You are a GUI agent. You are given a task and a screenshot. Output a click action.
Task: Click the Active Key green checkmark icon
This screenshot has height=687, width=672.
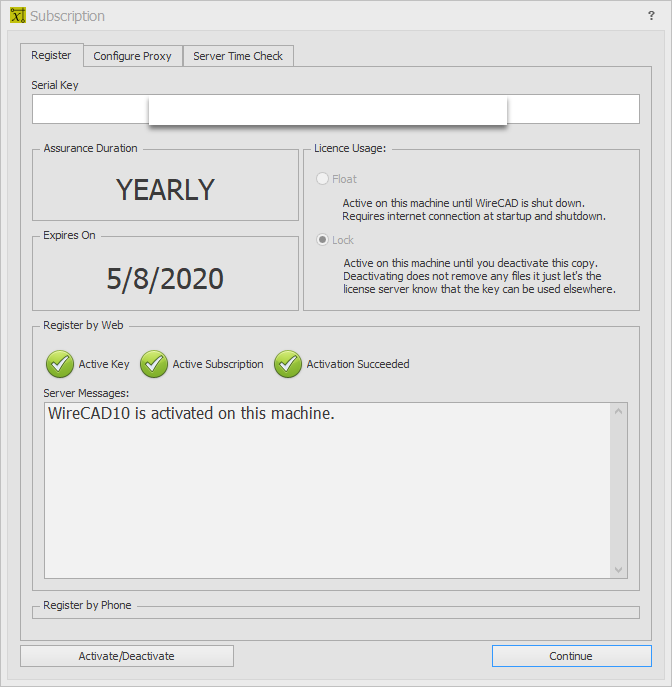click(x=60, y=364)
